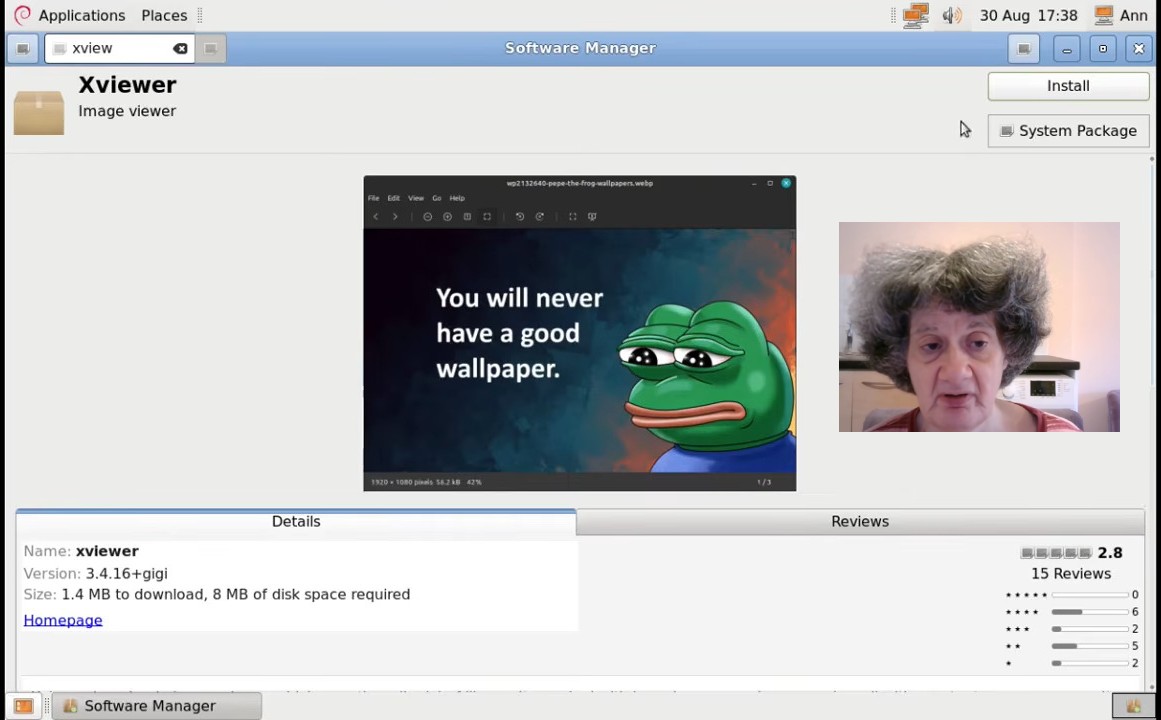Select the Details tab
The height and width of the screenshot is (720, 1161).
[x=295, y=521]
